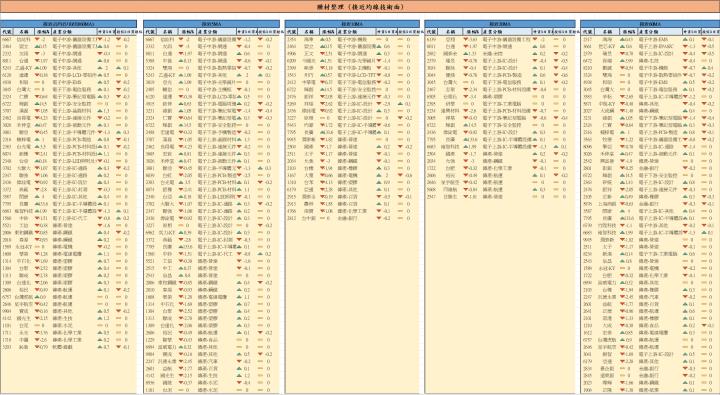
Task: Click green up arrow beside 乙盛-KY 漲幅% in 接近5MA table
Action: pyautogui.click(x=180, y=75)
